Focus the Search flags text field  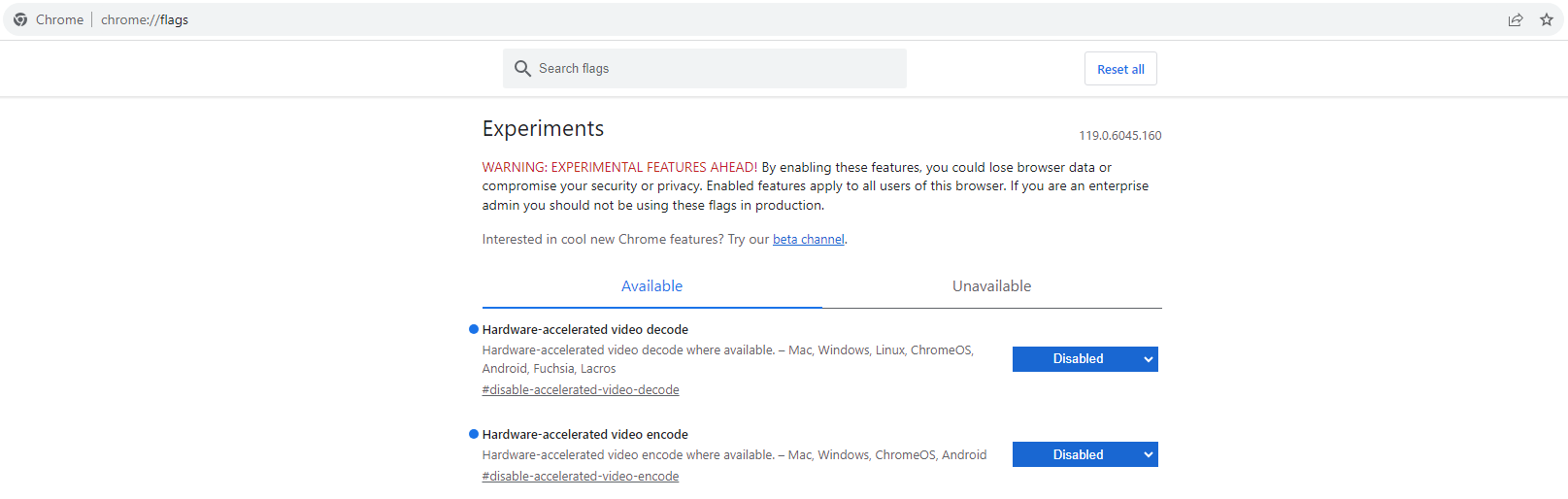(x=718, y=69)
